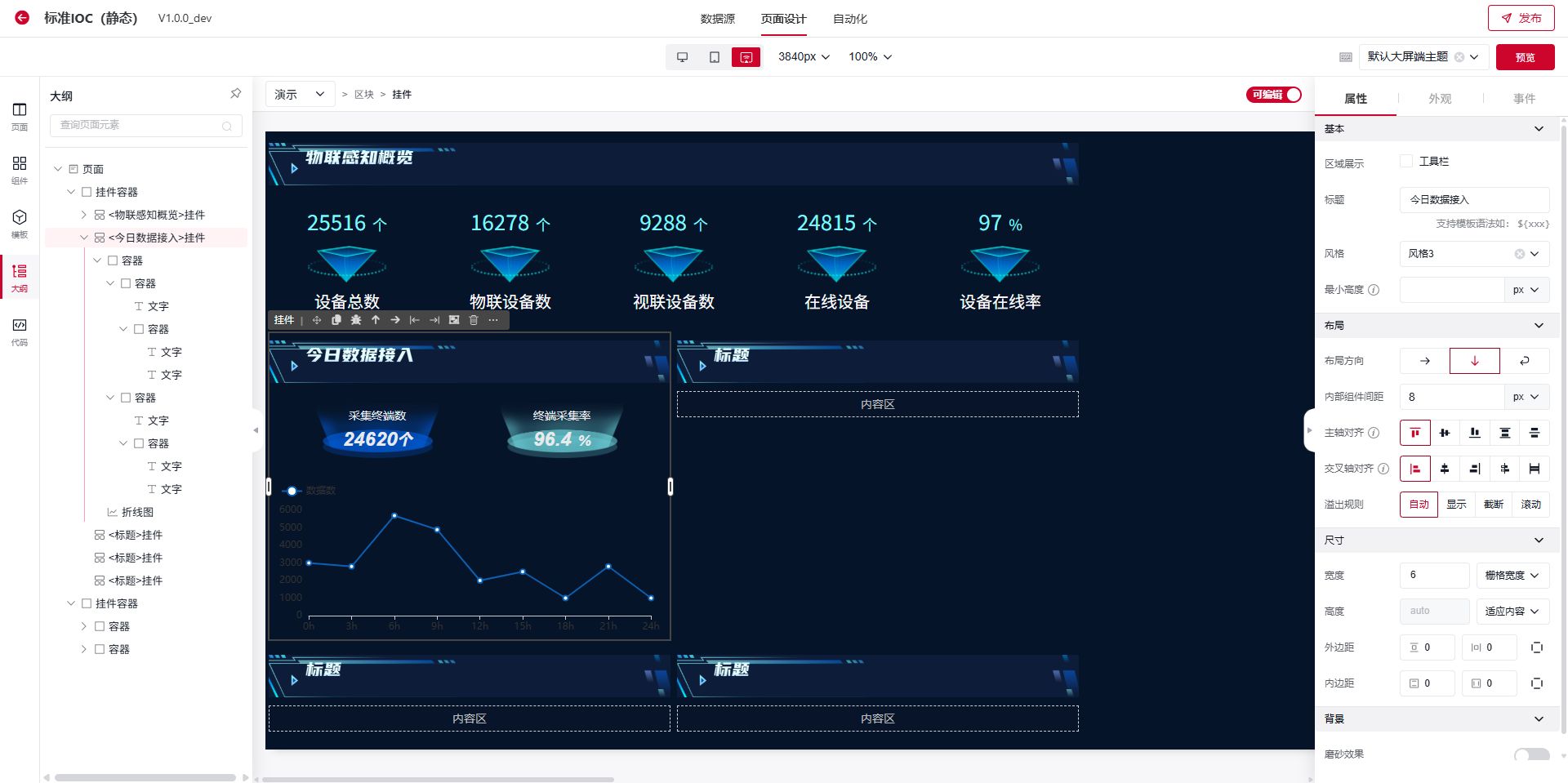Switch to the 外观 appearance tab
Viewport: 1568px width, 783px height.
[x=1440, y=99]
